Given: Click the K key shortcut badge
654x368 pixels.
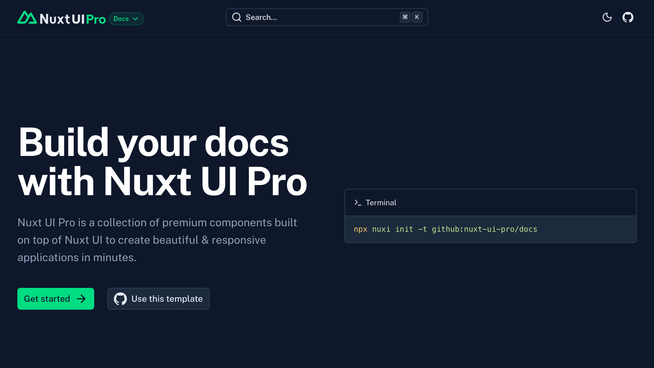Looking at the screenshot, I should point(417,17).
